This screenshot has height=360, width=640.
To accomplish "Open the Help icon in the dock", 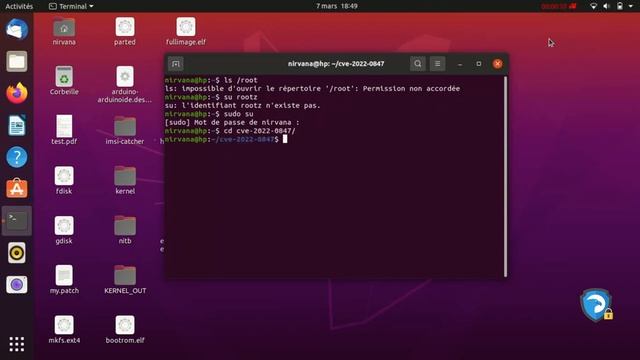I will pyautogui.click(x=17, y=157).
